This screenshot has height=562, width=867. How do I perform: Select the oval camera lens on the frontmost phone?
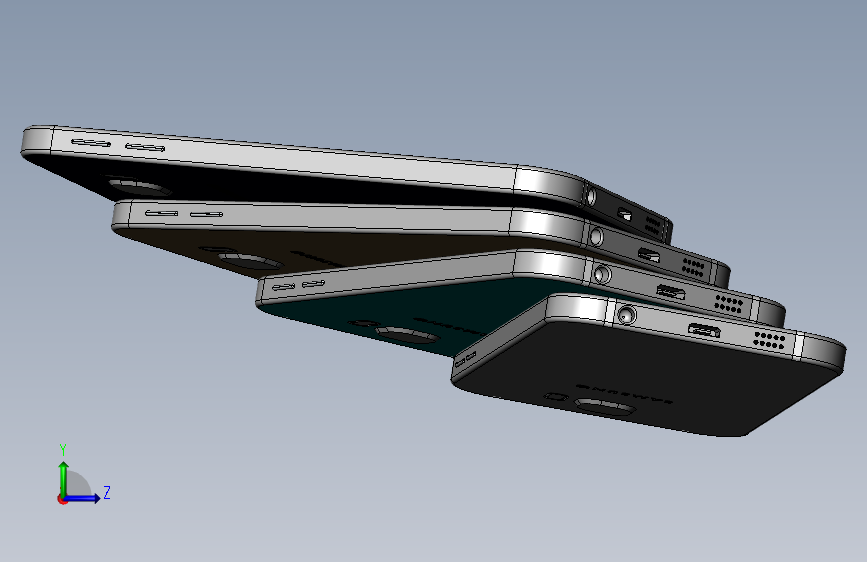605,407
